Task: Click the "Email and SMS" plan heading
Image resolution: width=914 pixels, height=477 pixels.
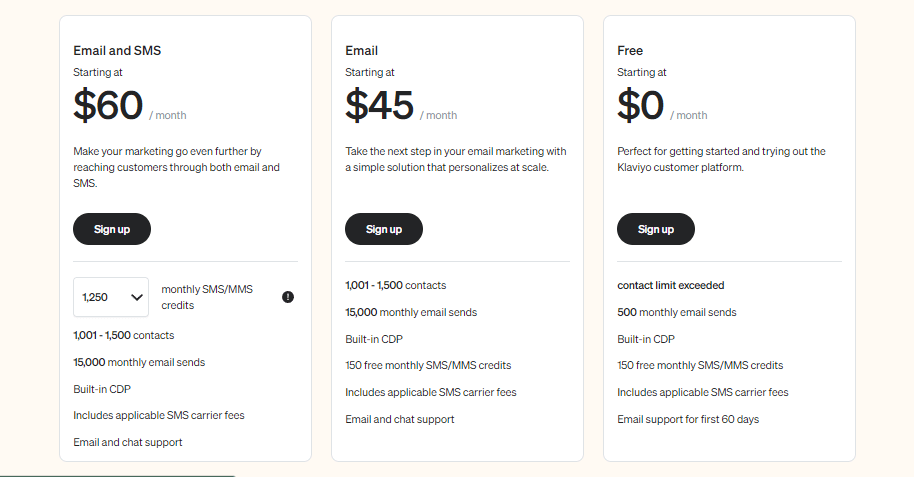Action: pyautogui.click(x=117, y=50)
